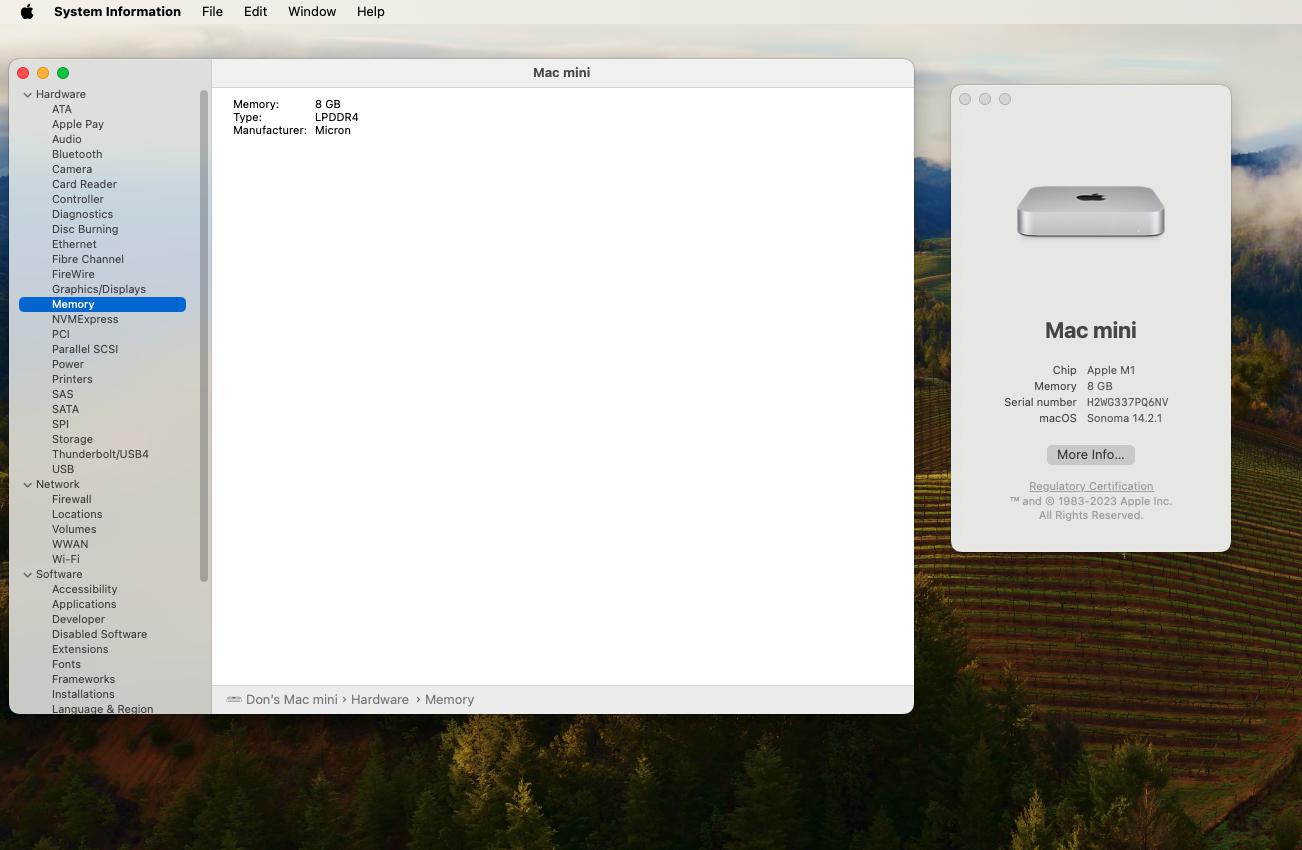The image size is (1302, 850).
Task: Select Bluetooth in the sidebar
Action: coord(77,154)
